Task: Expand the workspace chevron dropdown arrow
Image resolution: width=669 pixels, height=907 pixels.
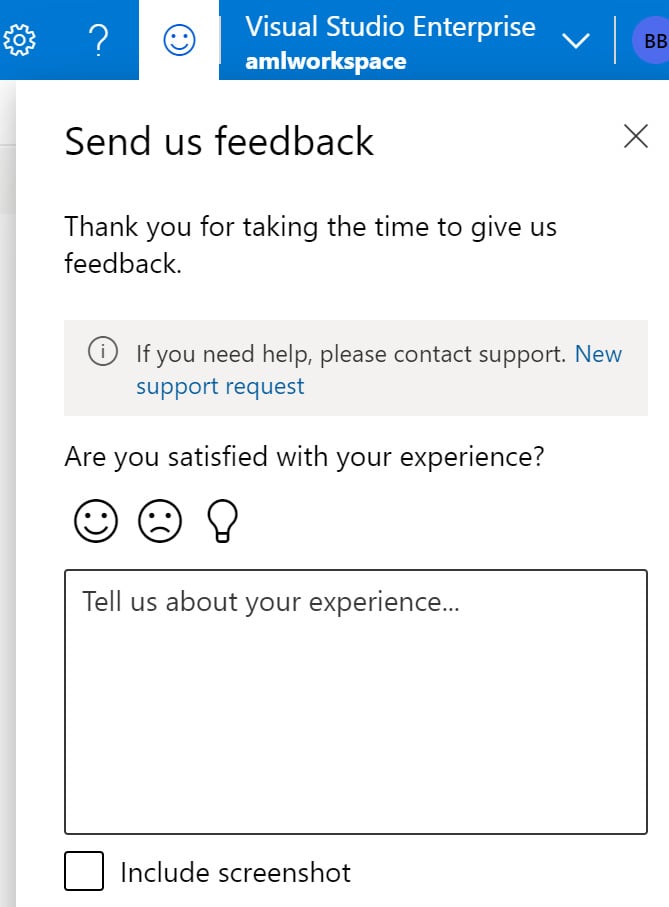Action: click(x=576, y=40)
